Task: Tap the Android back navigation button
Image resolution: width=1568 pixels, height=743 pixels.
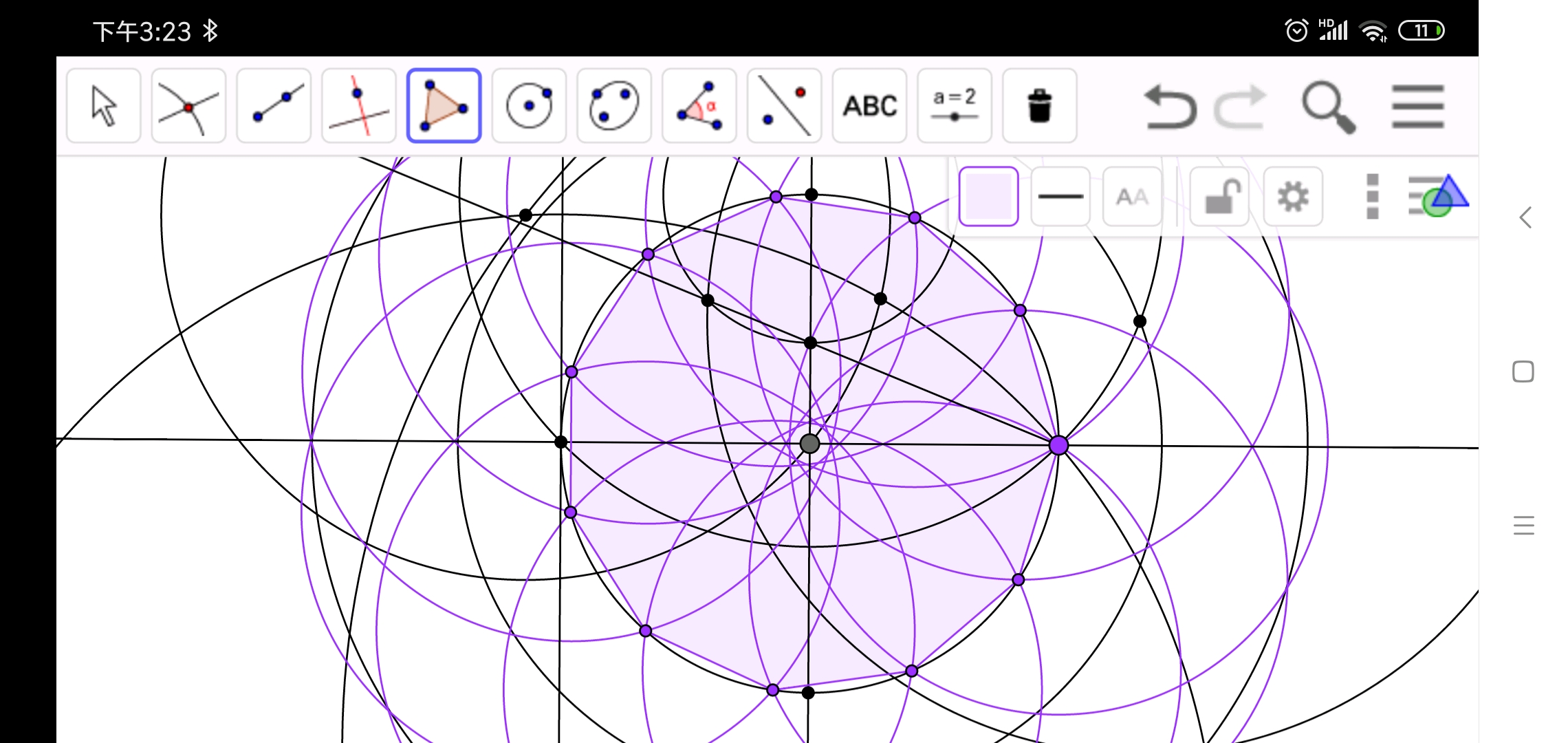Action: tap(1525, 218)
